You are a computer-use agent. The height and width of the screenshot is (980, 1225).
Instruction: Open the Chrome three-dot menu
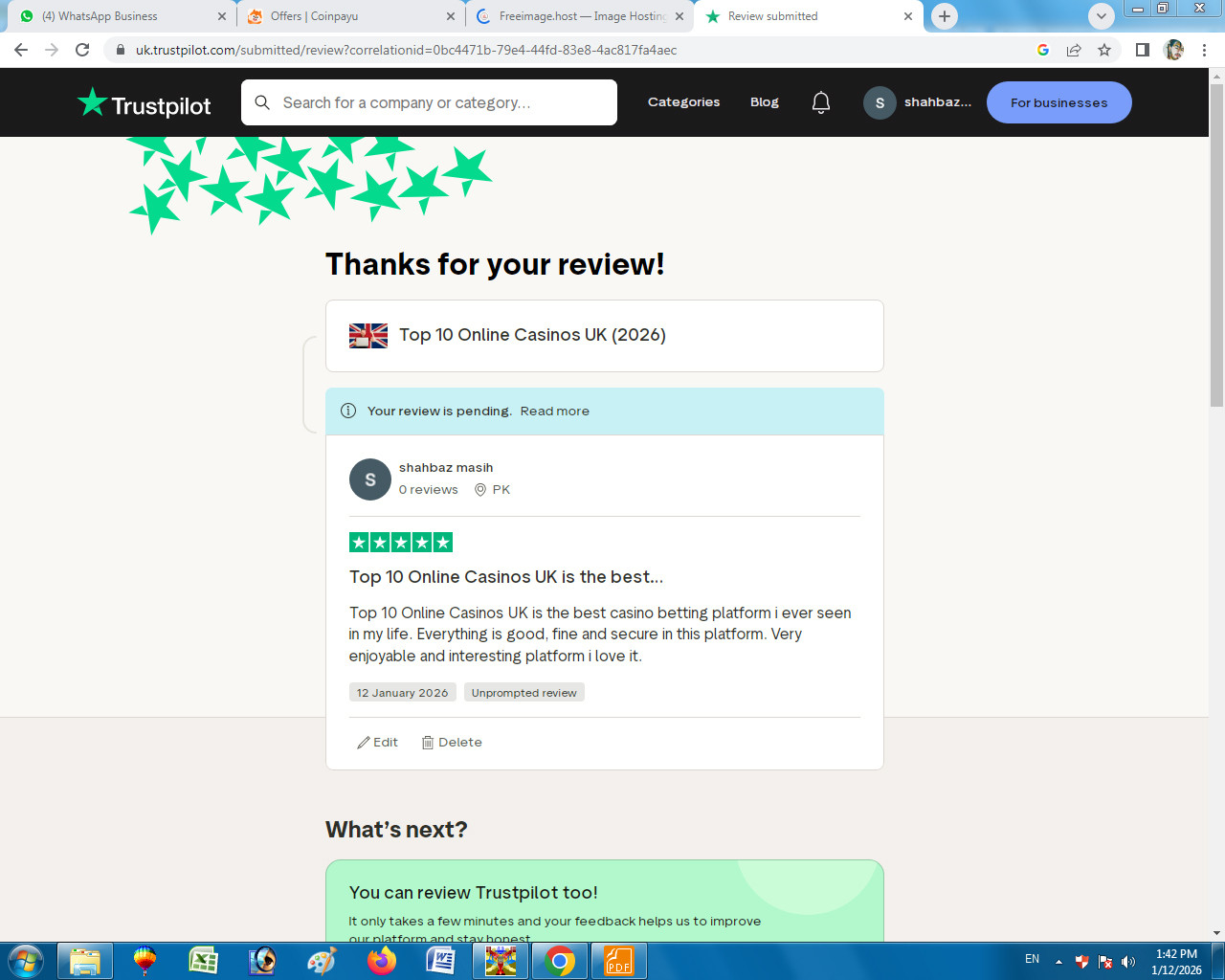[1204, 50]
